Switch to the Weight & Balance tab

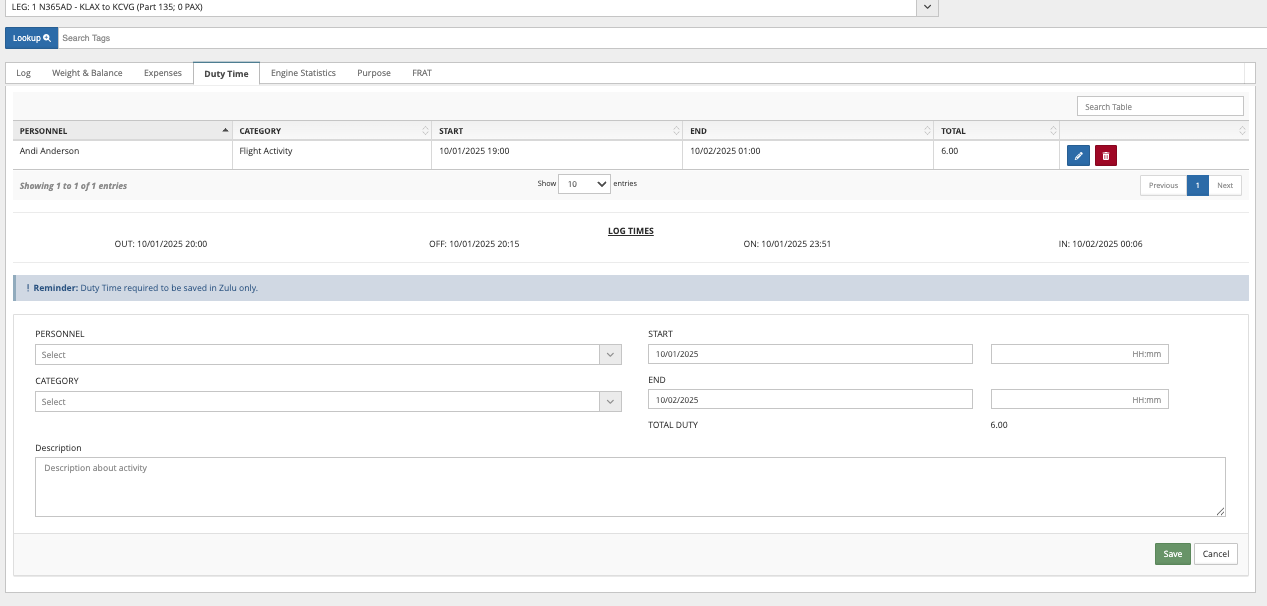pos(87,73)
